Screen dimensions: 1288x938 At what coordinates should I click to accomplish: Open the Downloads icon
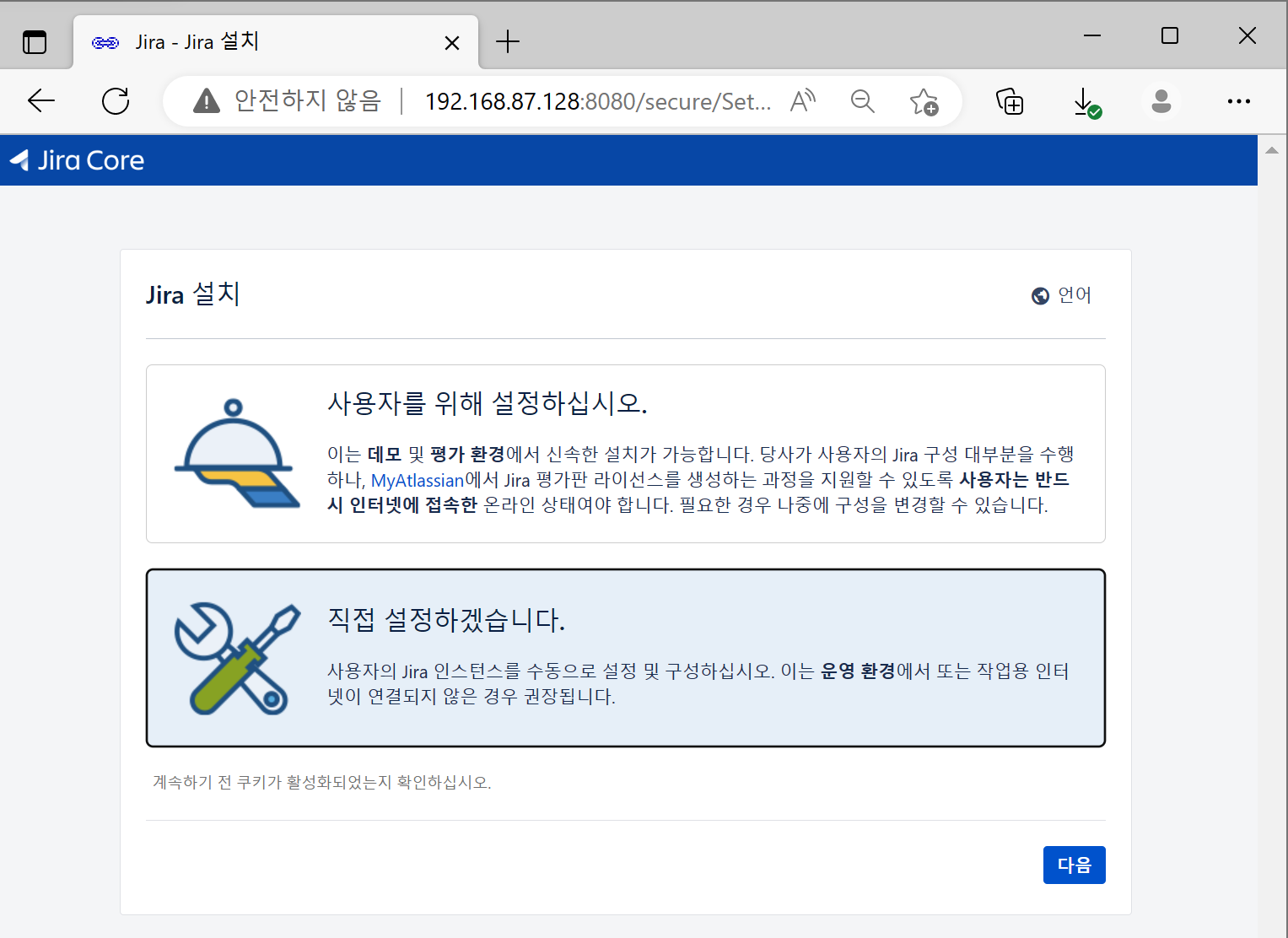1086,102
